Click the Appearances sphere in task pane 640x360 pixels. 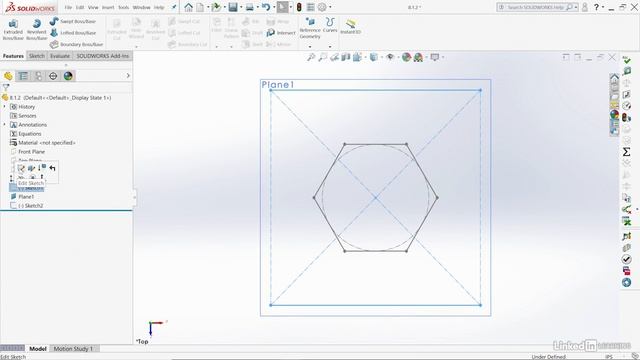[x=614, y=115]
